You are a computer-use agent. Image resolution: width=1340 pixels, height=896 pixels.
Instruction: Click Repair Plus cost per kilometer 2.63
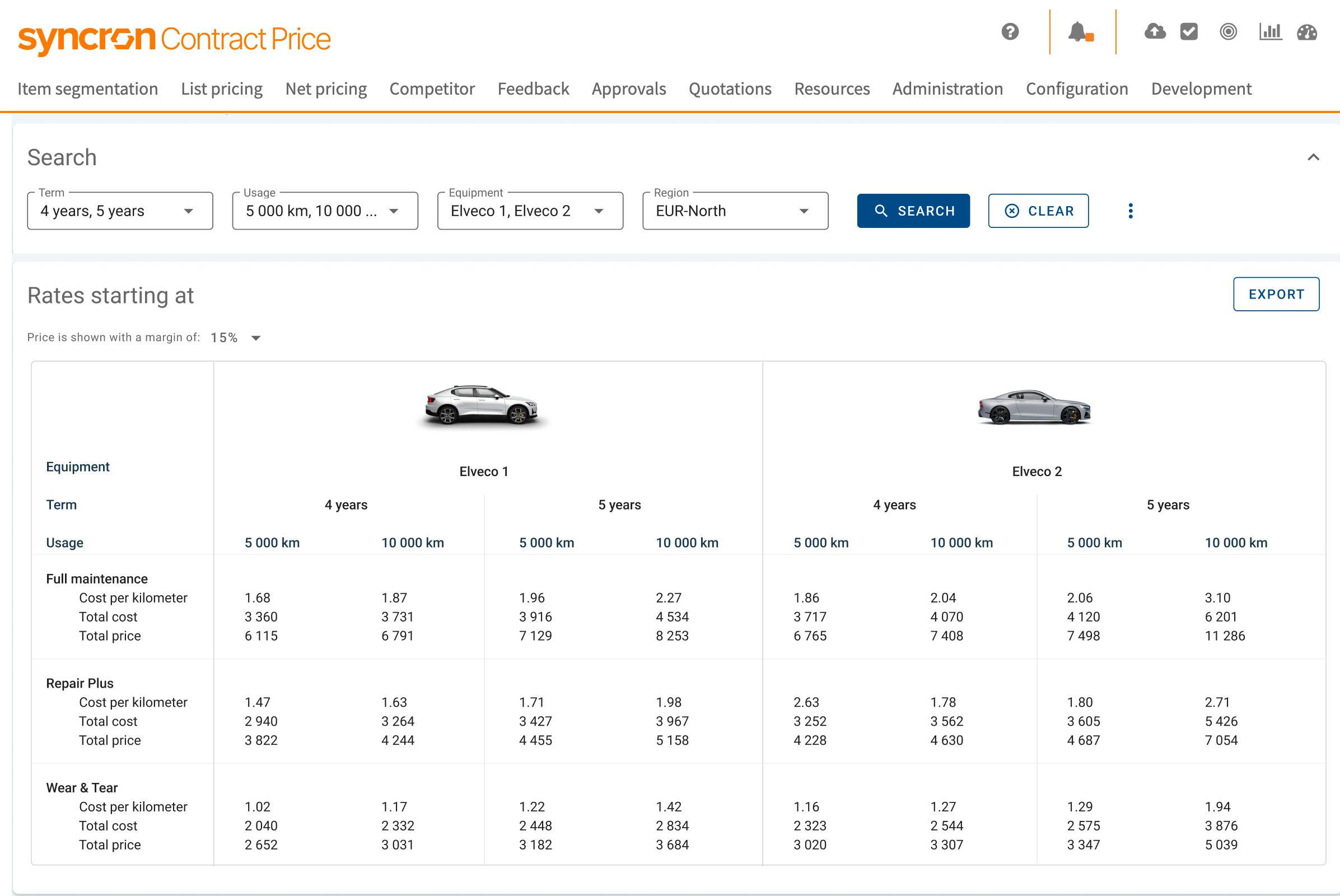806,702
